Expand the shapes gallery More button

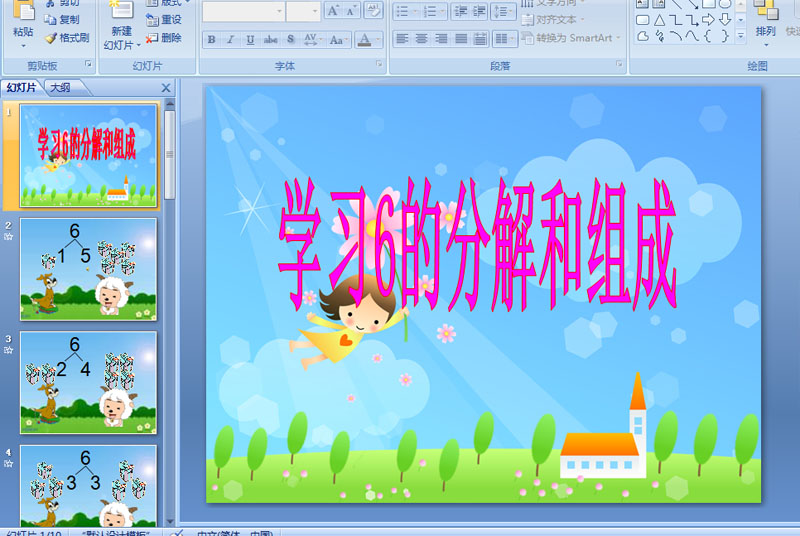click(741, 36)
